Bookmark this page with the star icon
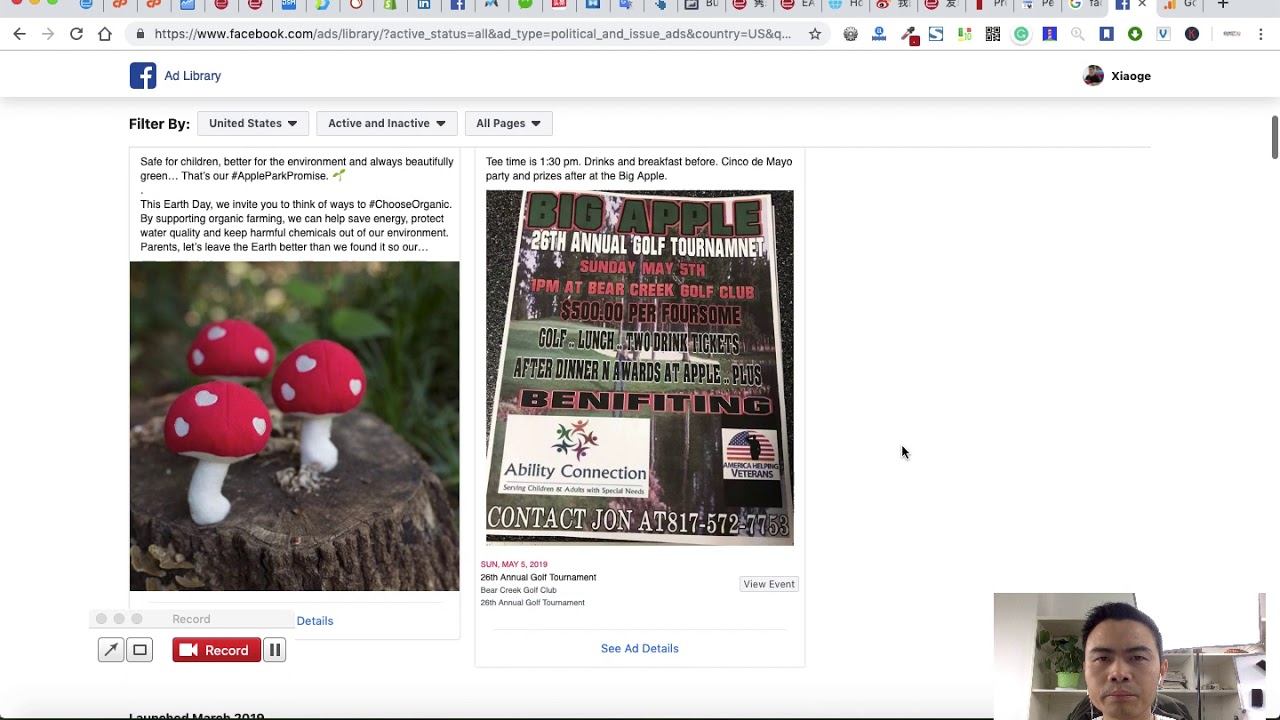The image size is (1280, 720). pos(815,34)
